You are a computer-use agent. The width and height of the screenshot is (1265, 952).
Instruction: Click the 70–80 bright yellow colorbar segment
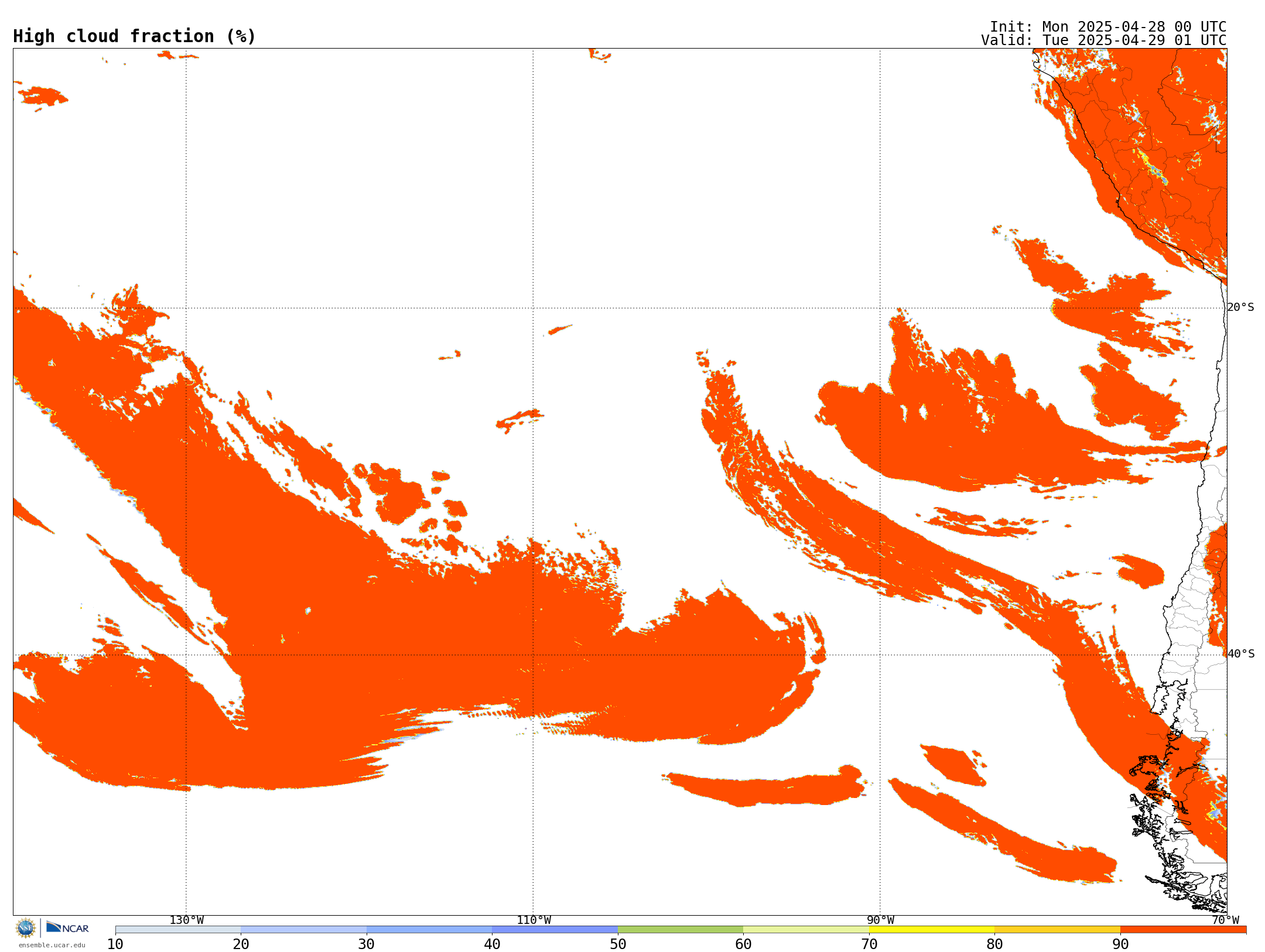(932, 930)
